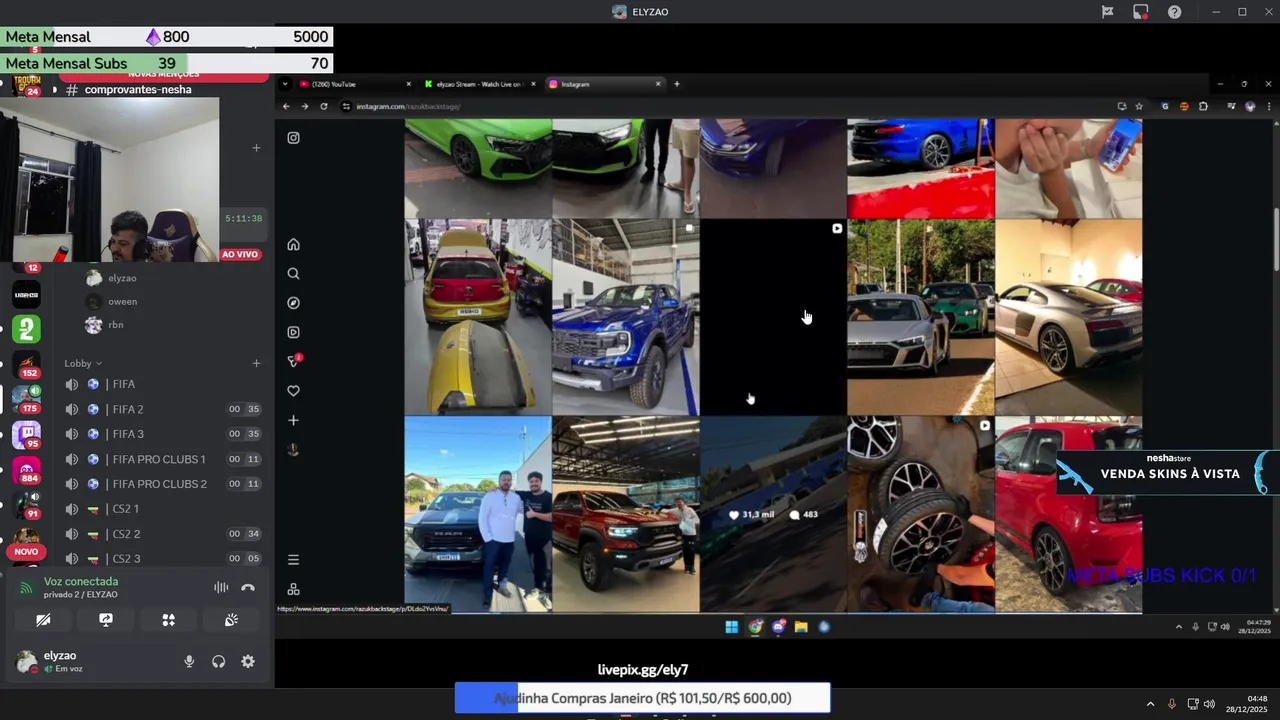
Task: Open the browser tab search dropdown
Action: 285,84
